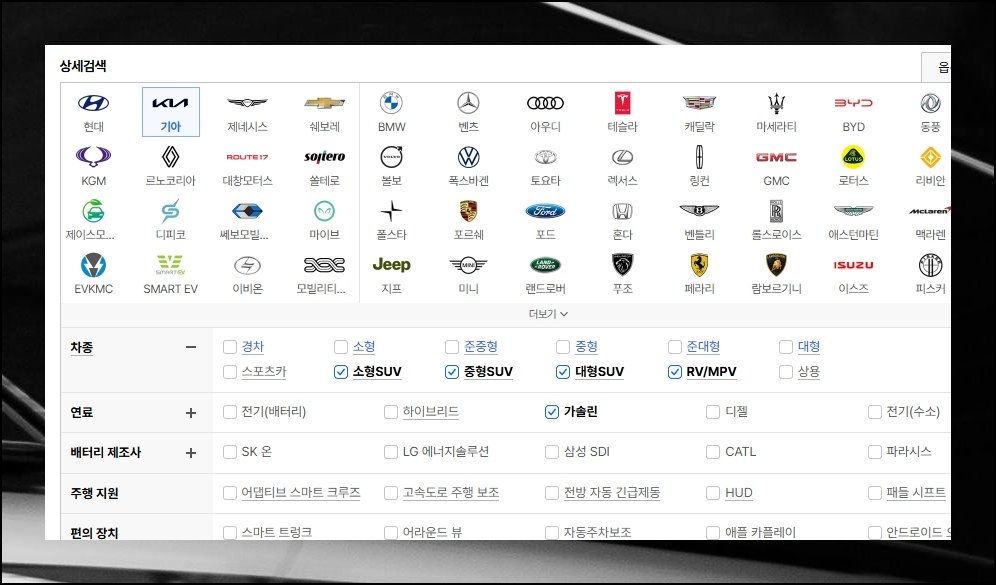This screenshot has width=996, height=585.
Task: Select the Audi (아우디) rings logo
Action: [546, 103]
